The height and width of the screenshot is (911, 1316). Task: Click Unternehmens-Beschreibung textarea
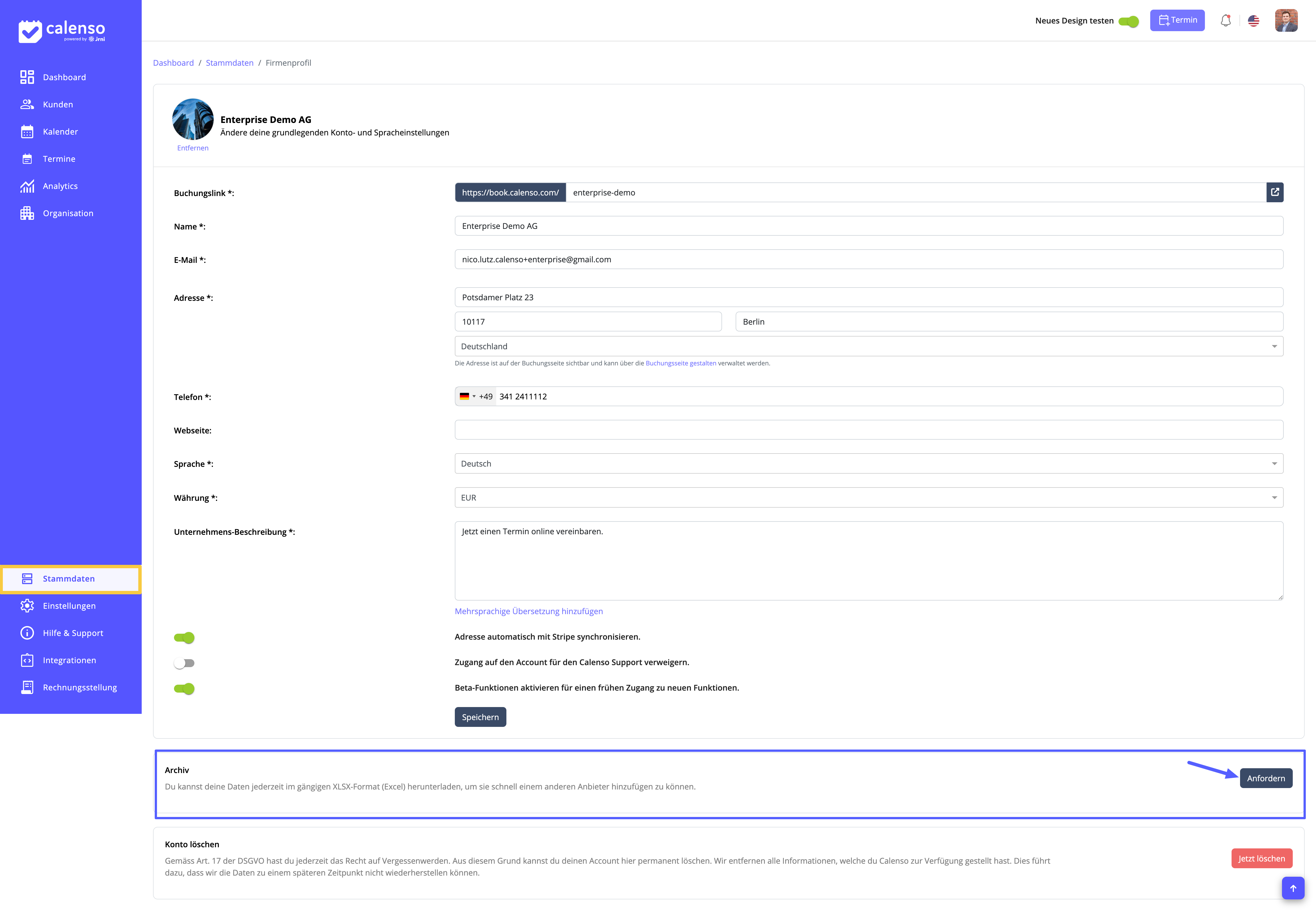click(868, 561)
